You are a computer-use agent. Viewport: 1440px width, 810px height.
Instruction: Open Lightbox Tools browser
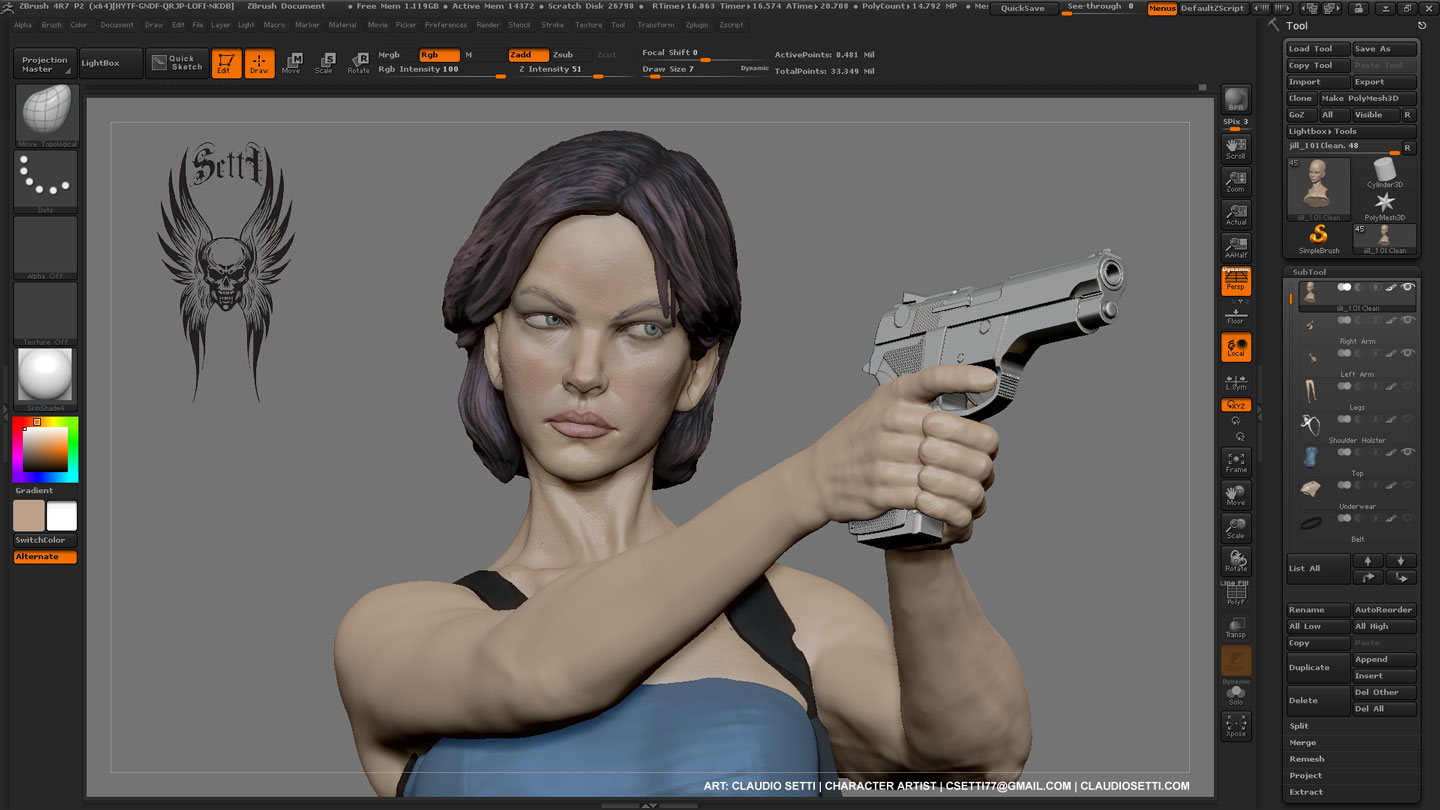1351,131
